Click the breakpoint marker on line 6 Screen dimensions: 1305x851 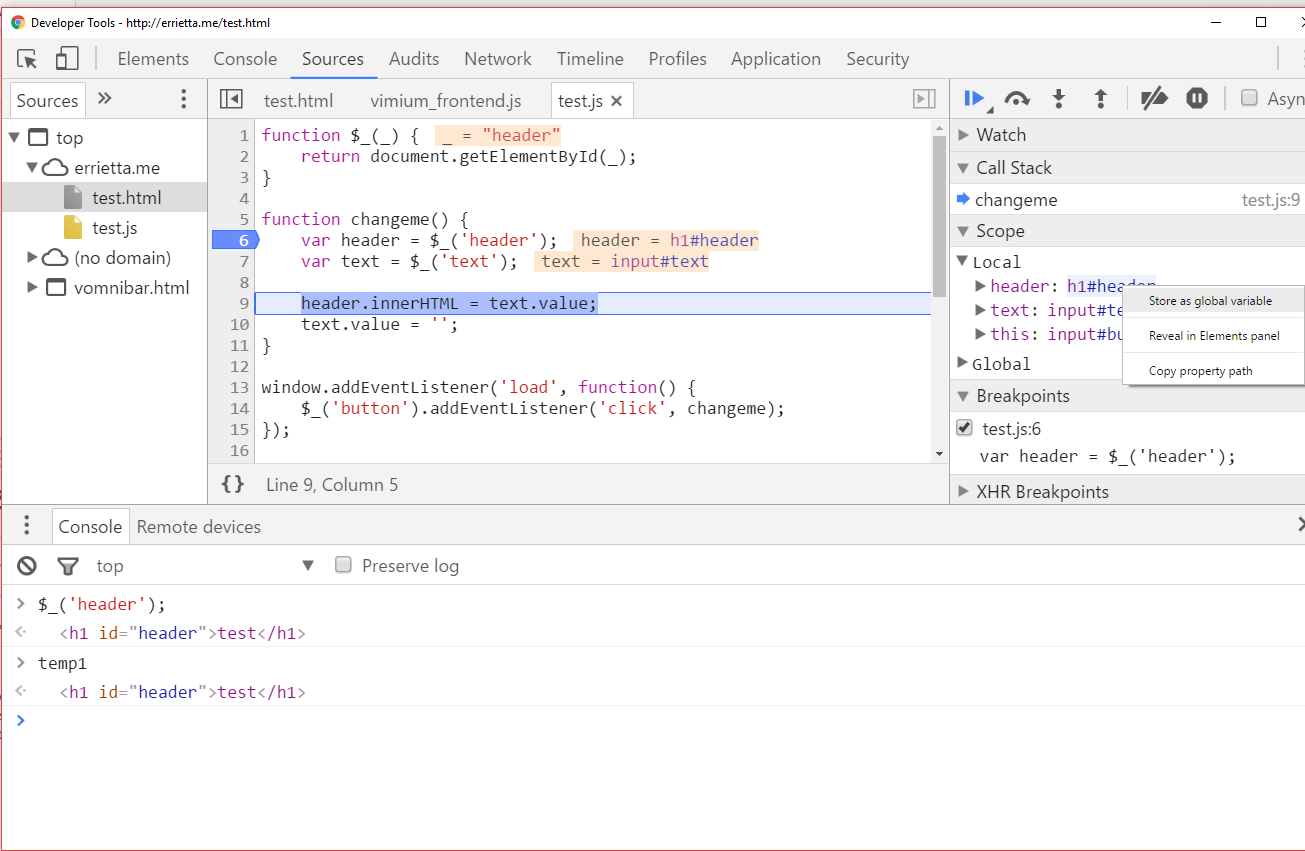235,240
